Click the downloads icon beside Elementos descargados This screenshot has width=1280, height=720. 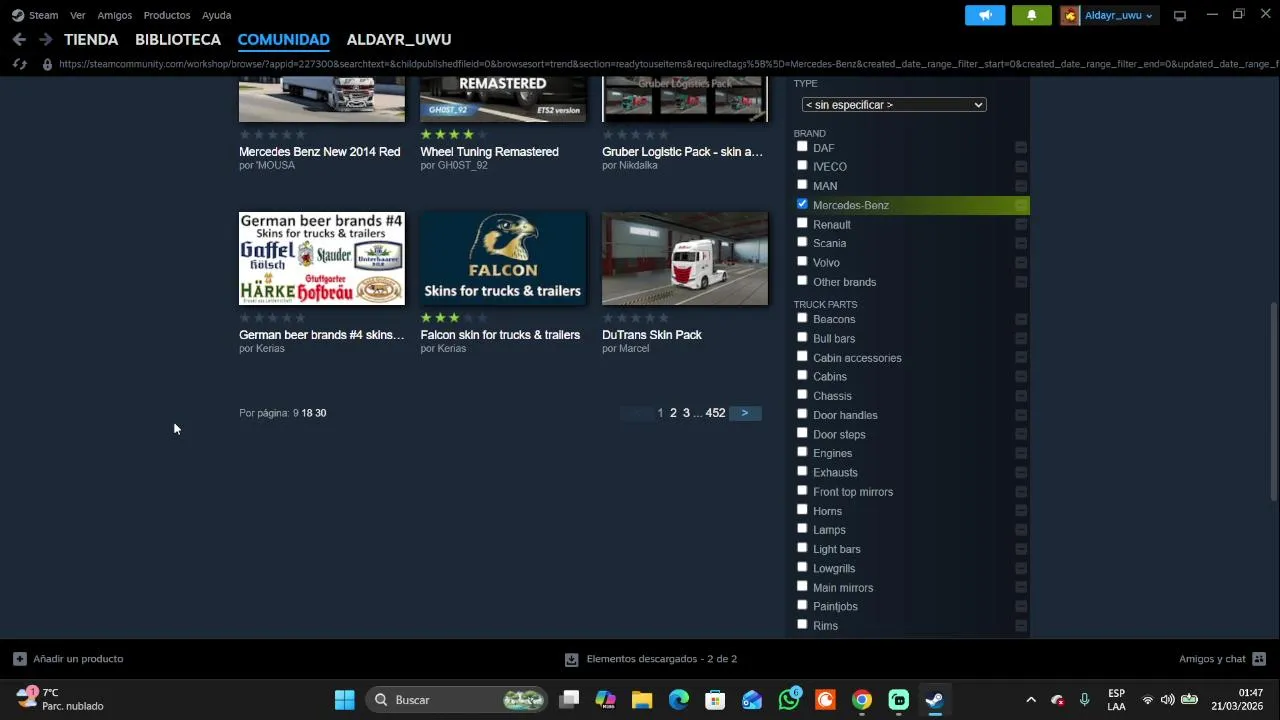click(571, 659)
